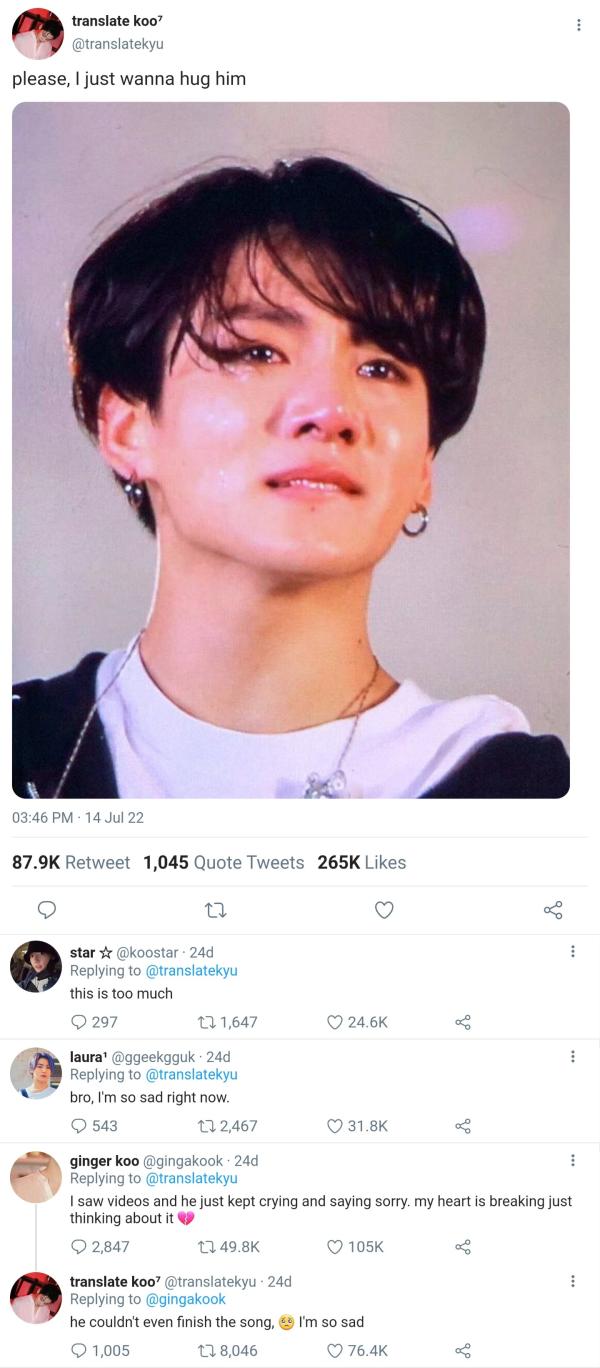Retweet the main tweet
The image size is (600, 1368).
click(215, 910)
